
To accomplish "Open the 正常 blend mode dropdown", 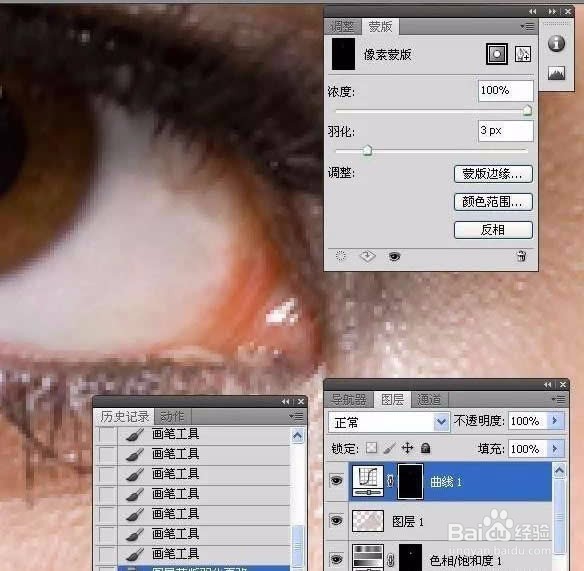I will click(389, 422).
